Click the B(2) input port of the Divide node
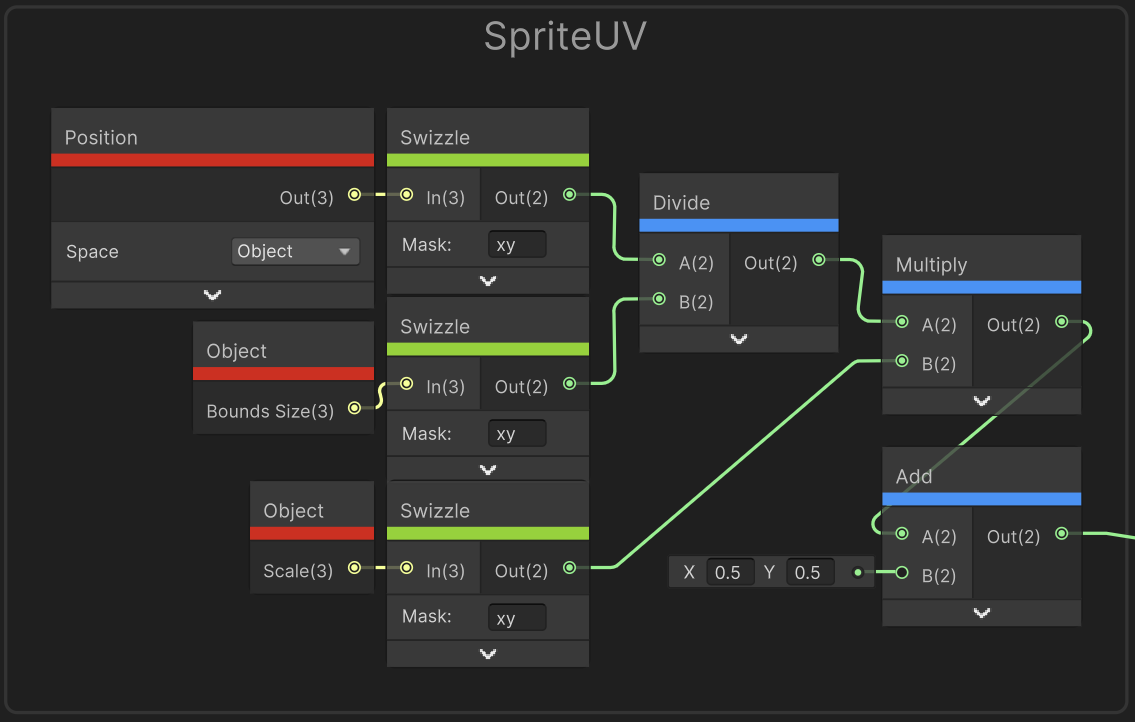This screenshot has width=1135, height=722. coord(659,298)
